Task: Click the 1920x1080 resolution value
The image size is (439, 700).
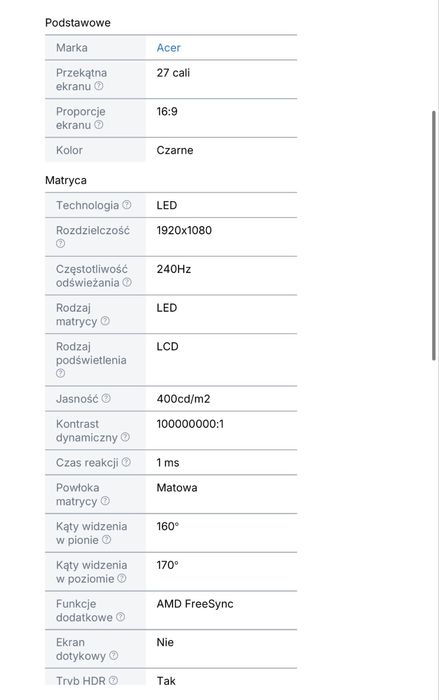Action: (184, 230)
